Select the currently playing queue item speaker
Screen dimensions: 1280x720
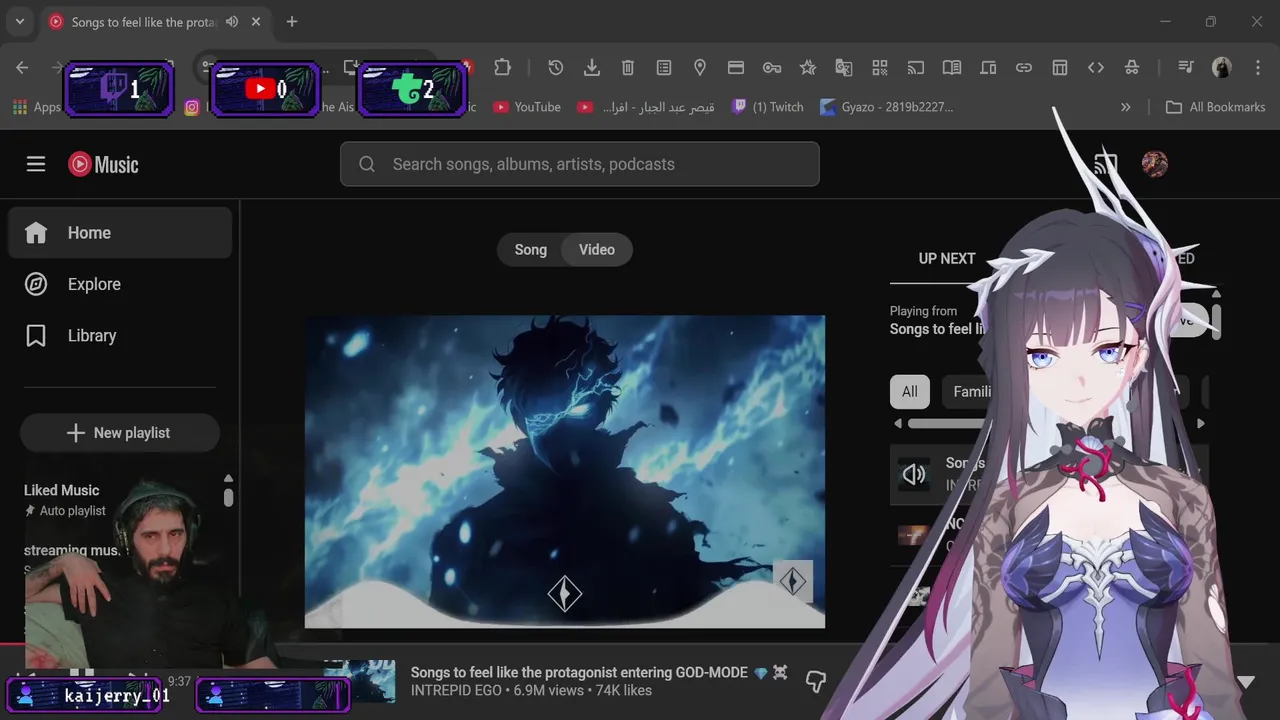(914, 474)
